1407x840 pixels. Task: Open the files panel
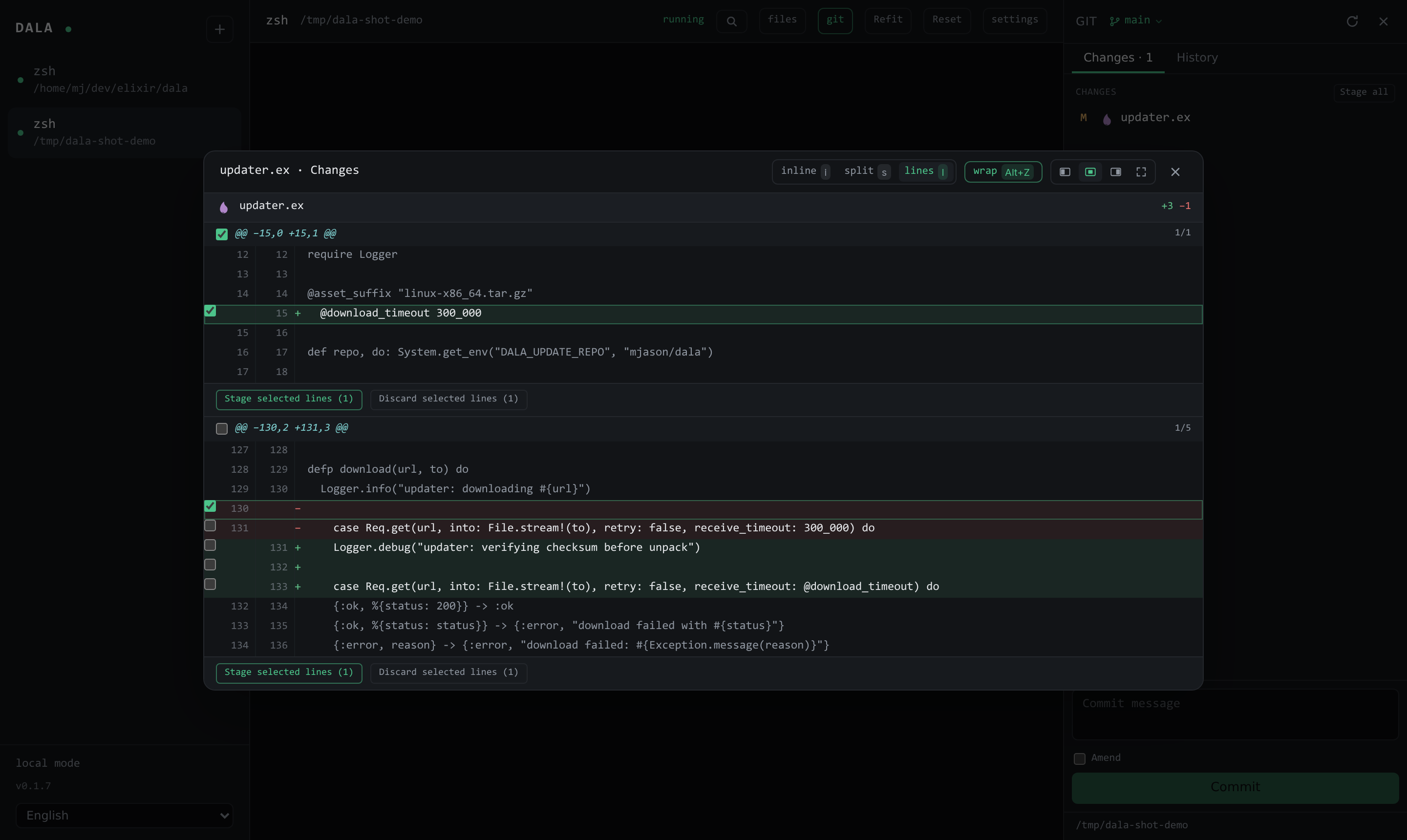point(782,20)
